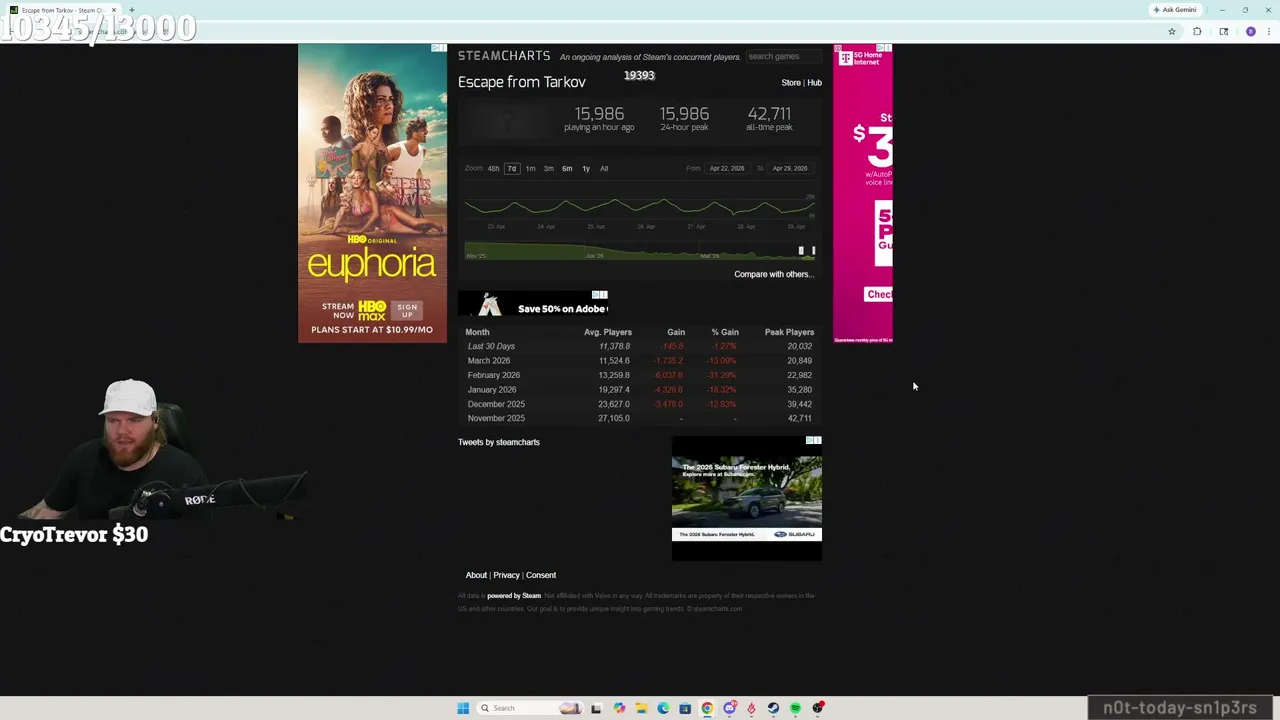The width and height of the screenshot is (1280, 720).
Task: Click the Escape from Tarkov page title
Action: [x=522, y=82]
